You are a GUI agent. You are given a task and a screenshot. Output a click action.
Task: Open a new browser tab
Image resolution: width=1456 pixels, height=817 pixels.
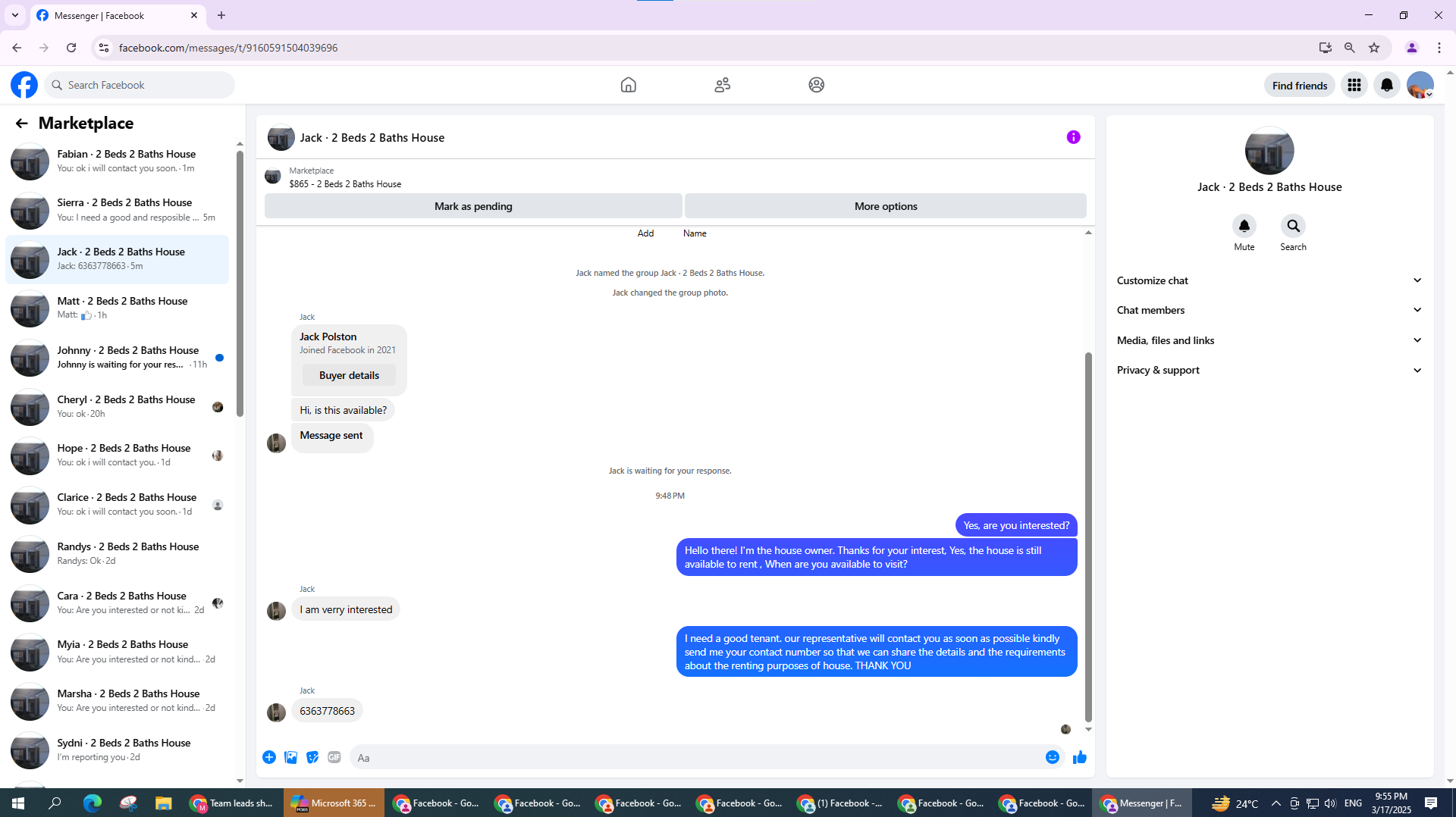point(221,15)
